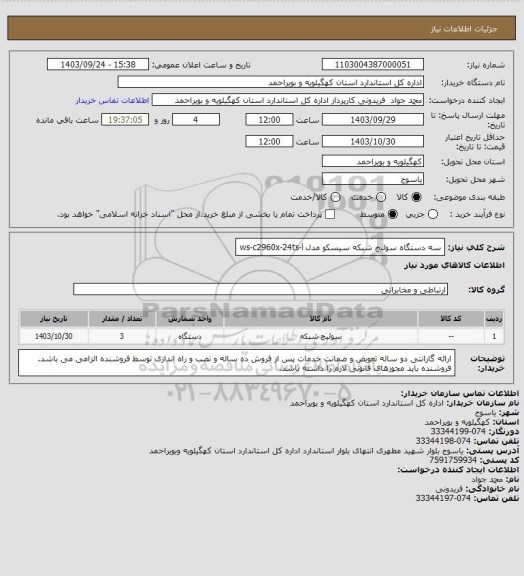Screen dimensions: 524x576
Task: Click the need date cell 1403/10/30 in table
Action: 54,336
